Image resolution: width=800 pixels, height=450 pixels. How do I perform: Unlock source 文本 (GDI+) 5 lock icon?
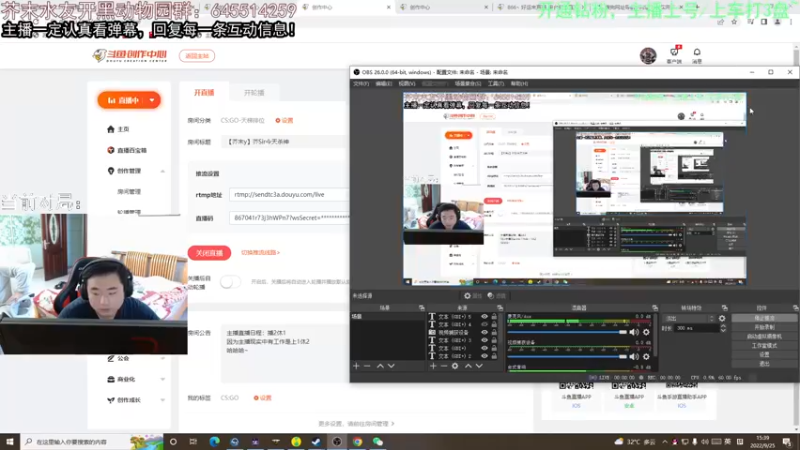point(494,316)
